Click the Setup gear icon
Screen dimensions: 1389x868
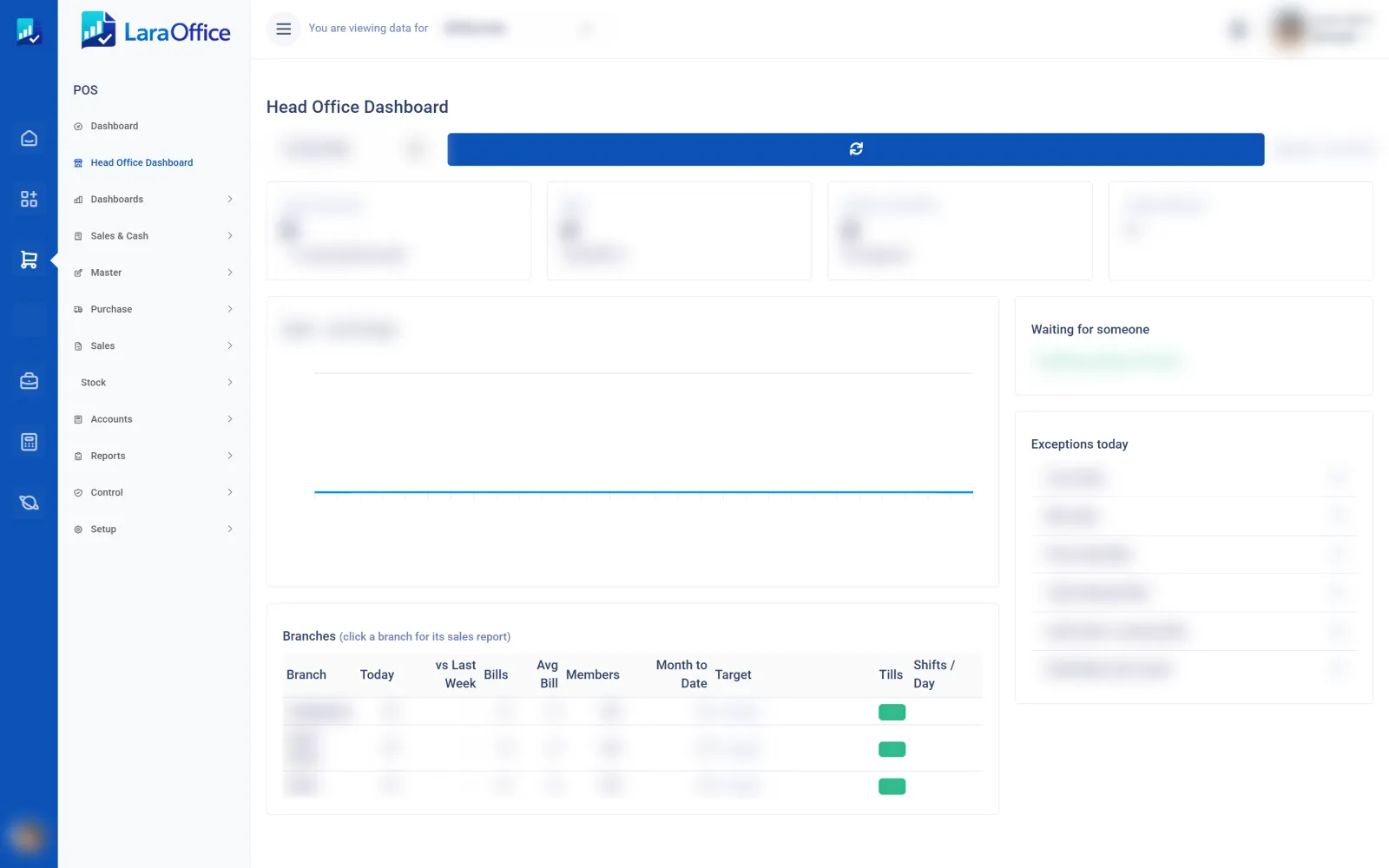coord(78,529)
